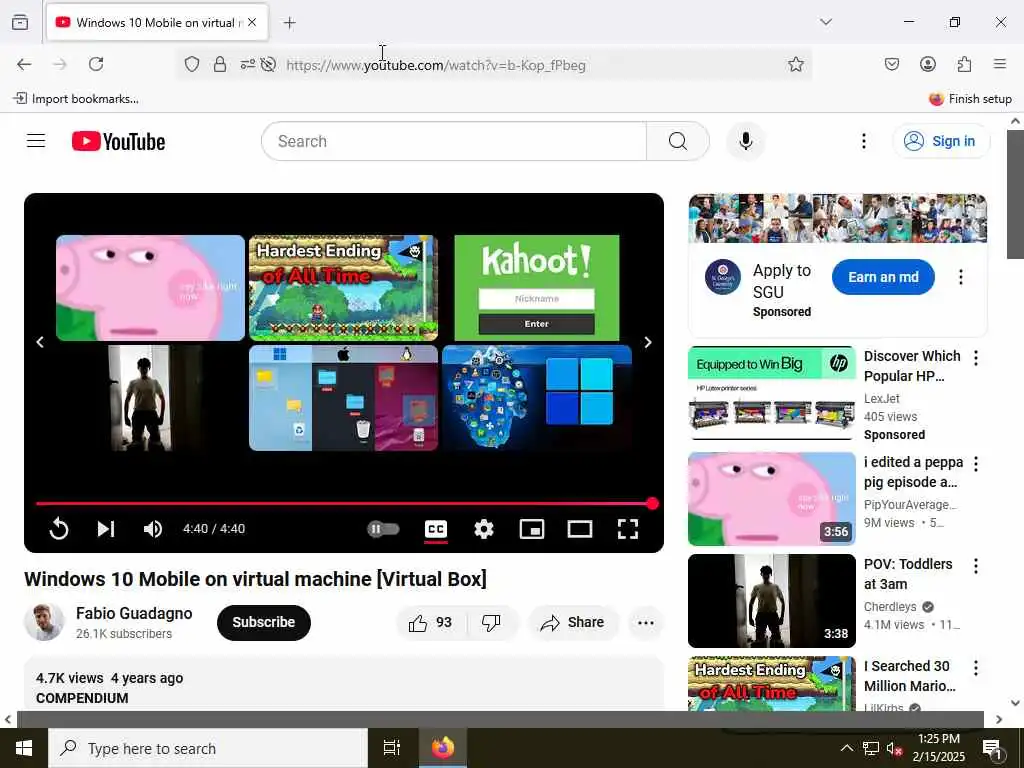Click Firefox icon on the taskbar
Image resolution: width=1024 pixels, height=768 pixels.
pyautogui.click(x=442, y=748)
